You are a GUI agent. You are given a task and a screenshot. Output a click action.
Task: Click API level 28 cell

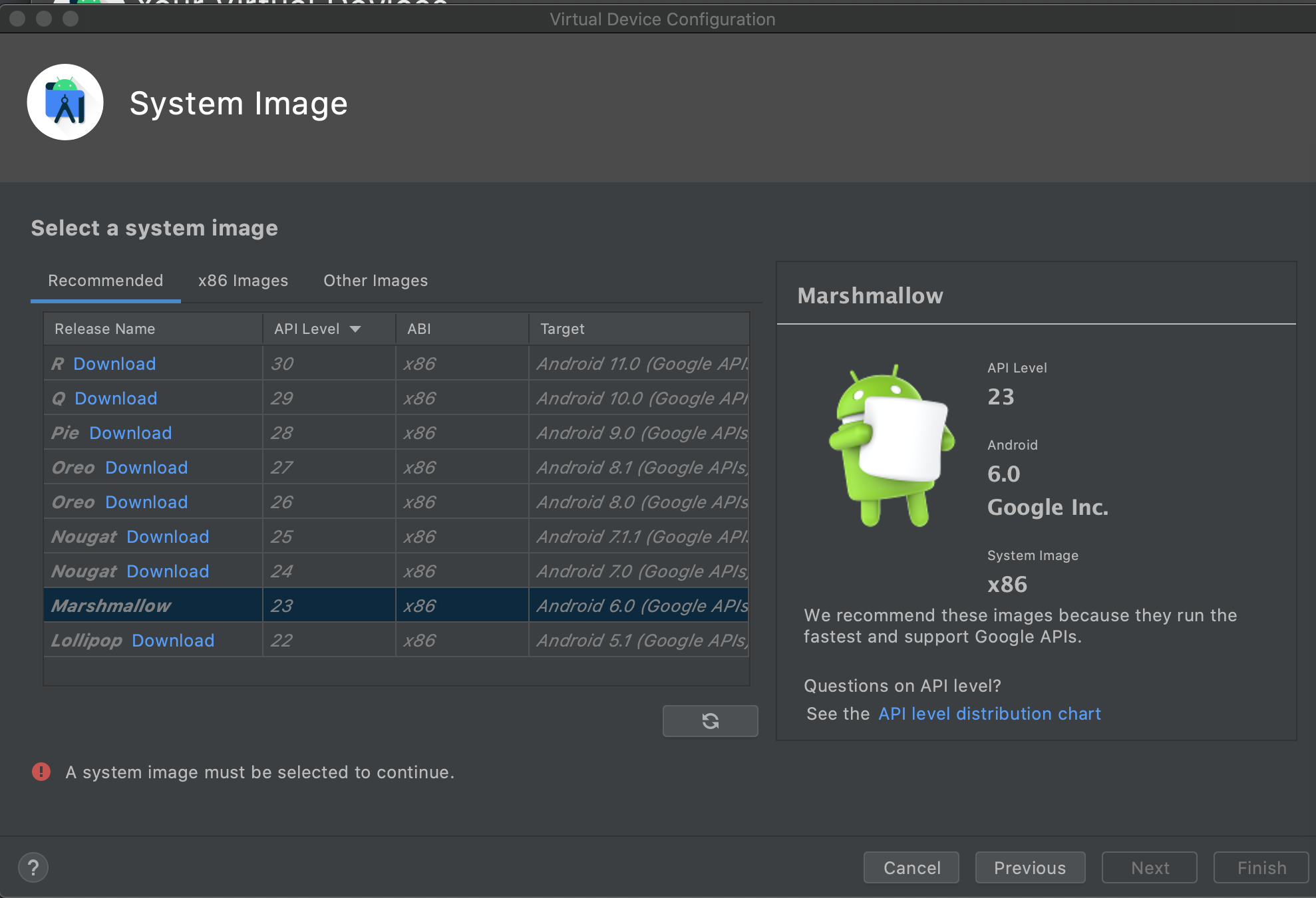pos(329,433)
